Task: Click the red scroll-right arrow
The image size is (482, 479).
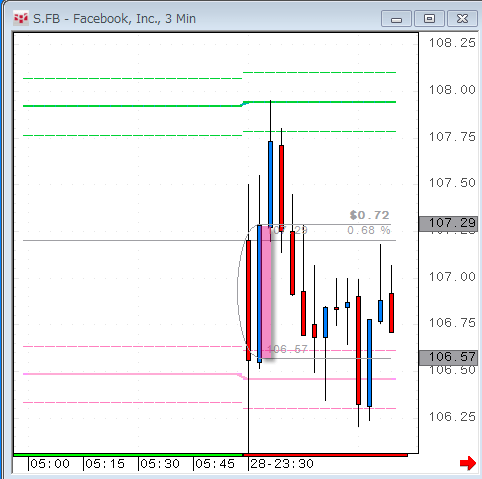Action: tap(468, 463)
